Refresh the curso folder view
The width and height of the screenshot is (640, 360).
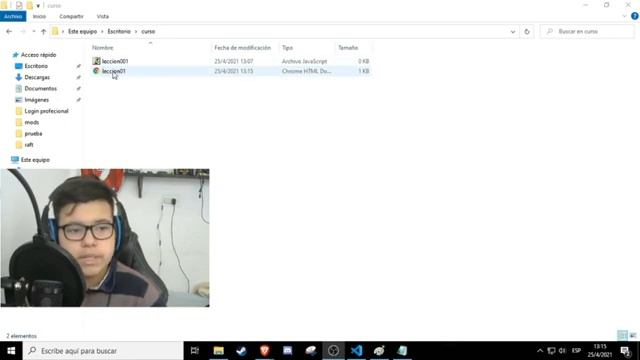[x=527, y=31]
